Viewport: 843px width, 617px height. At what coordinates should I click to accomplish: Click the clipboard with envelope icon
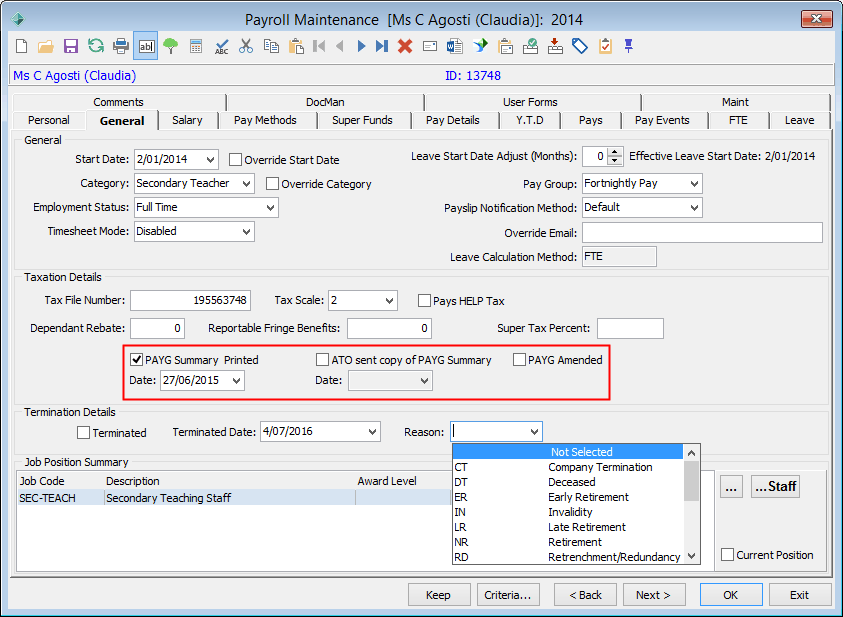(x=505, y=46)
